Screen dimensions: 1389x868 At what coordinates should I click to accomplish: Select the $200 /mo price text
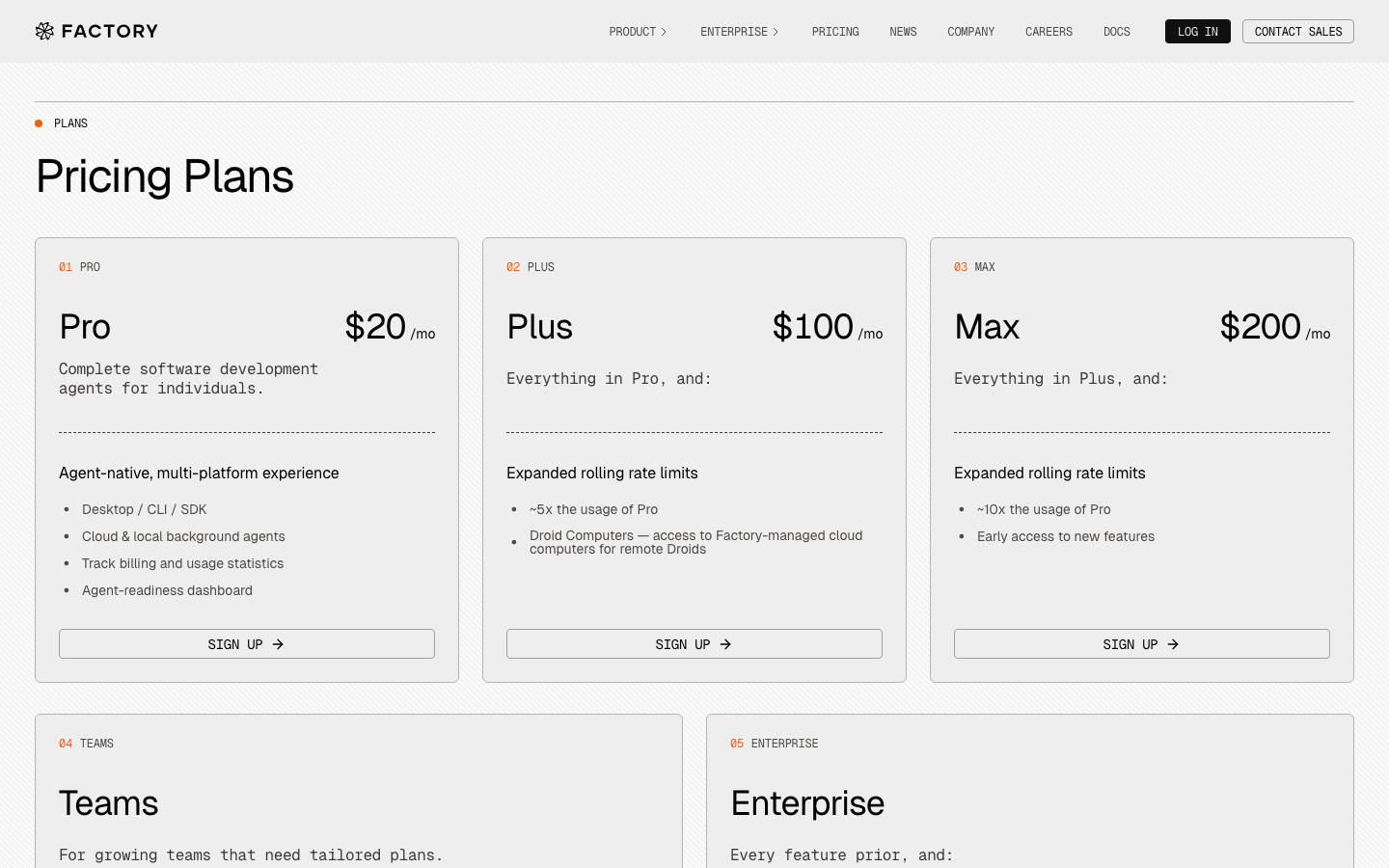click(x=1275, y=327)
